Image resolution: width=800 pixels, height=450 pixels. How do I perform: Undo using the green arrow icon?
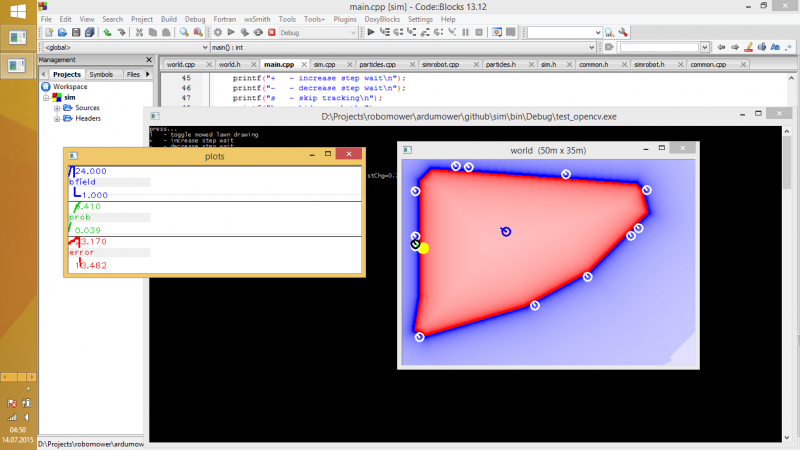(108, 33)
